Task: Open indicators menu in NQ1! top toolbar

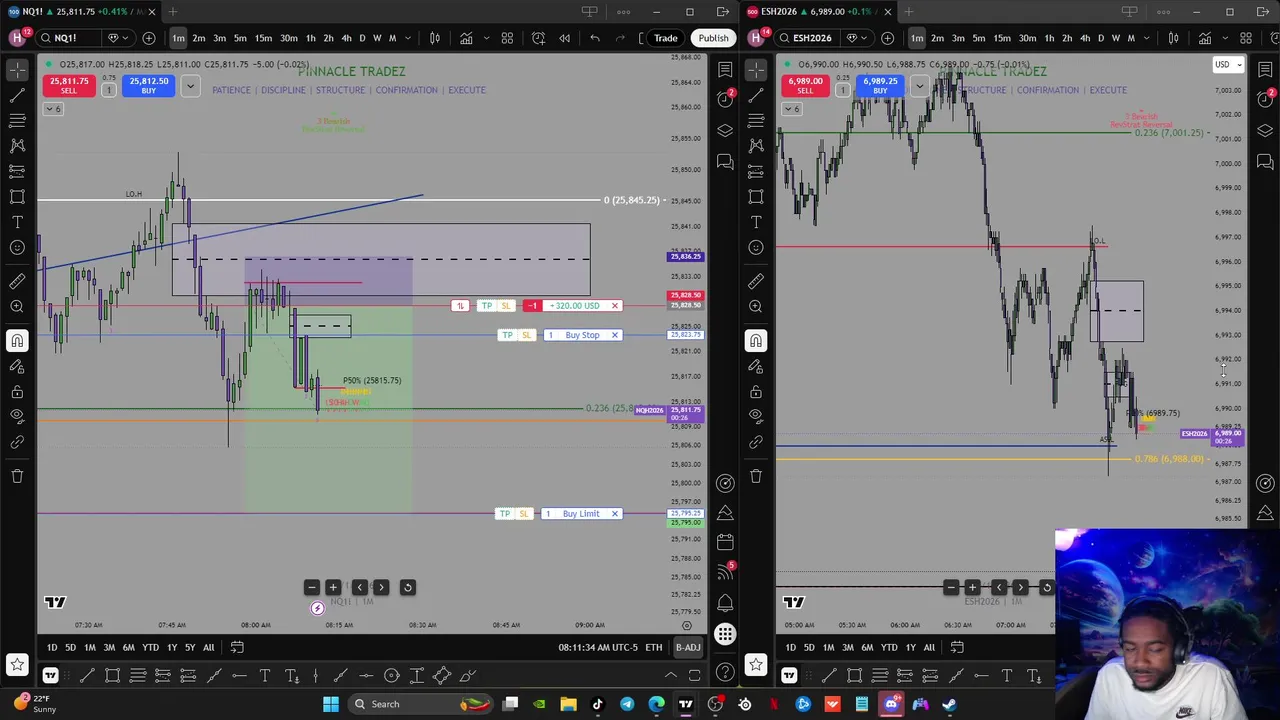Action: click(x=466, y=38)
